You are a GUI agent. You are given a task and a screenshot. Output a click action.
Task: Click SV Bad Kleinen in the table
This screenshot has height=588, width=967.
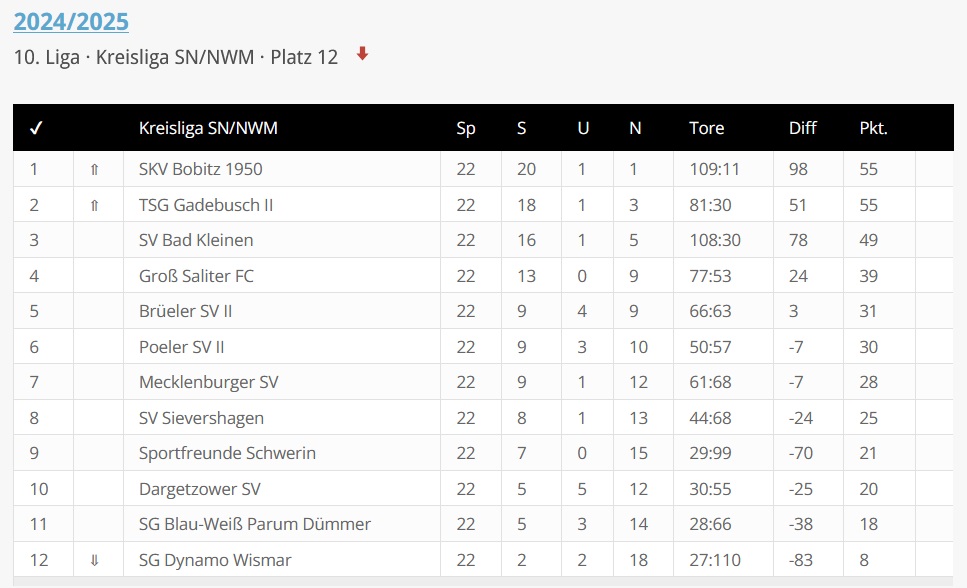pyautogui.click(x=196, y=240)
